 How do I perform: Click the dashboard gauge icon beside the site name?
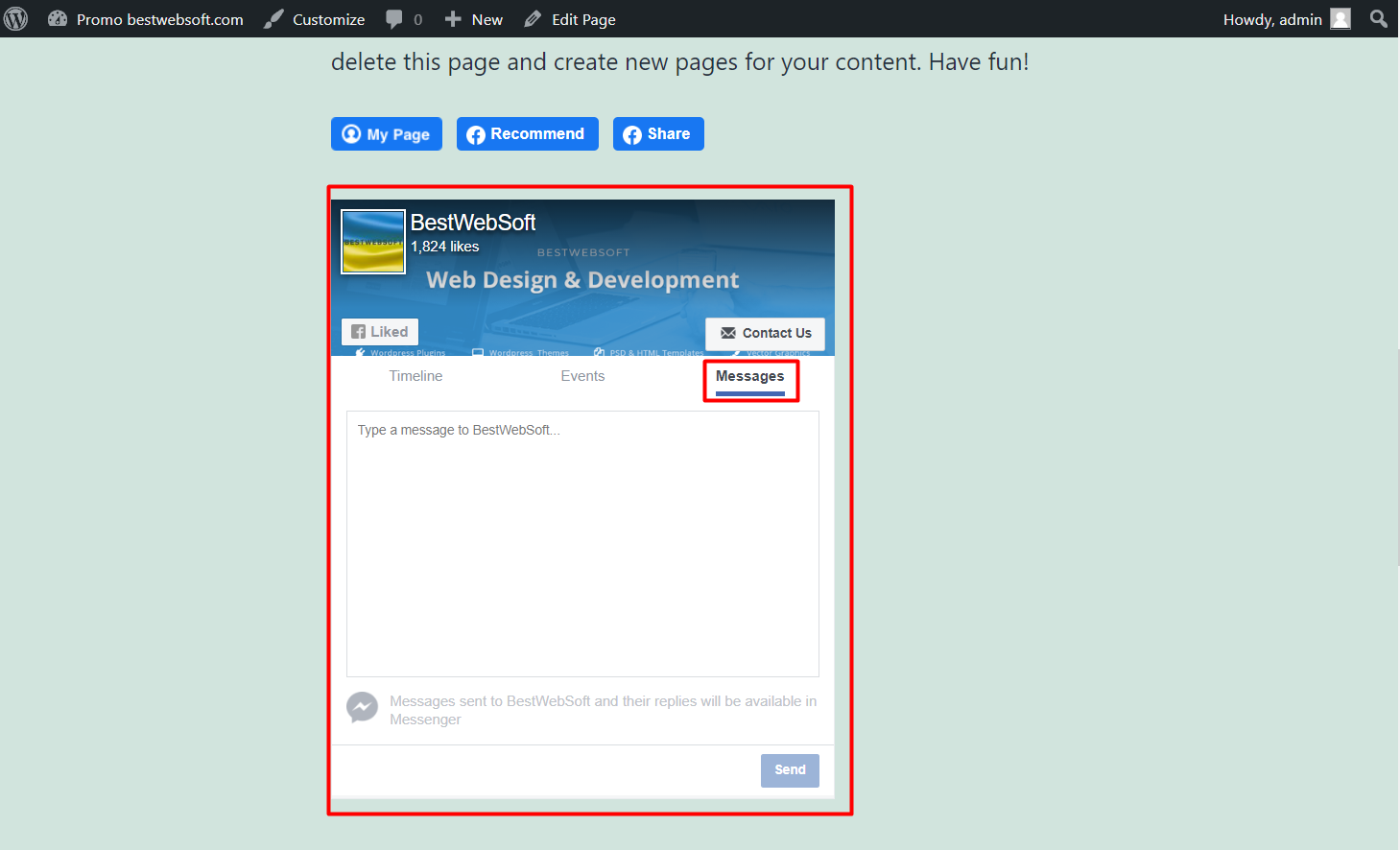tap(58, 19)
